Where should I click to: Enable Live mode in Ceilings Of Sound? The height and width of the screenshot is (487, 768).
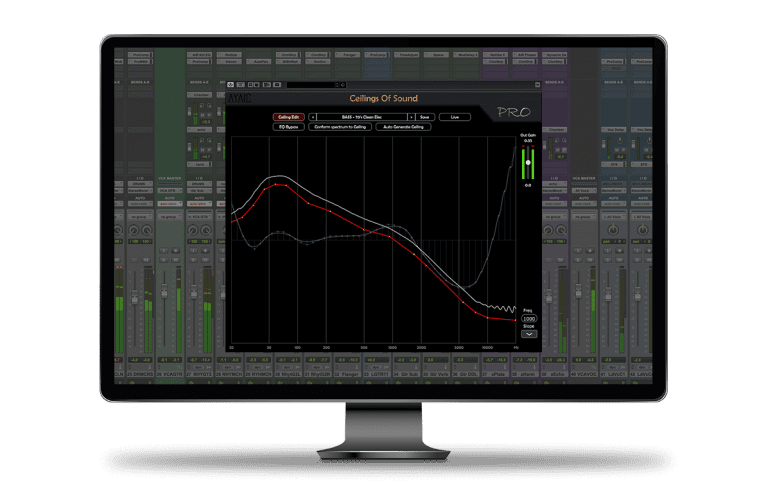coord(455,117)
